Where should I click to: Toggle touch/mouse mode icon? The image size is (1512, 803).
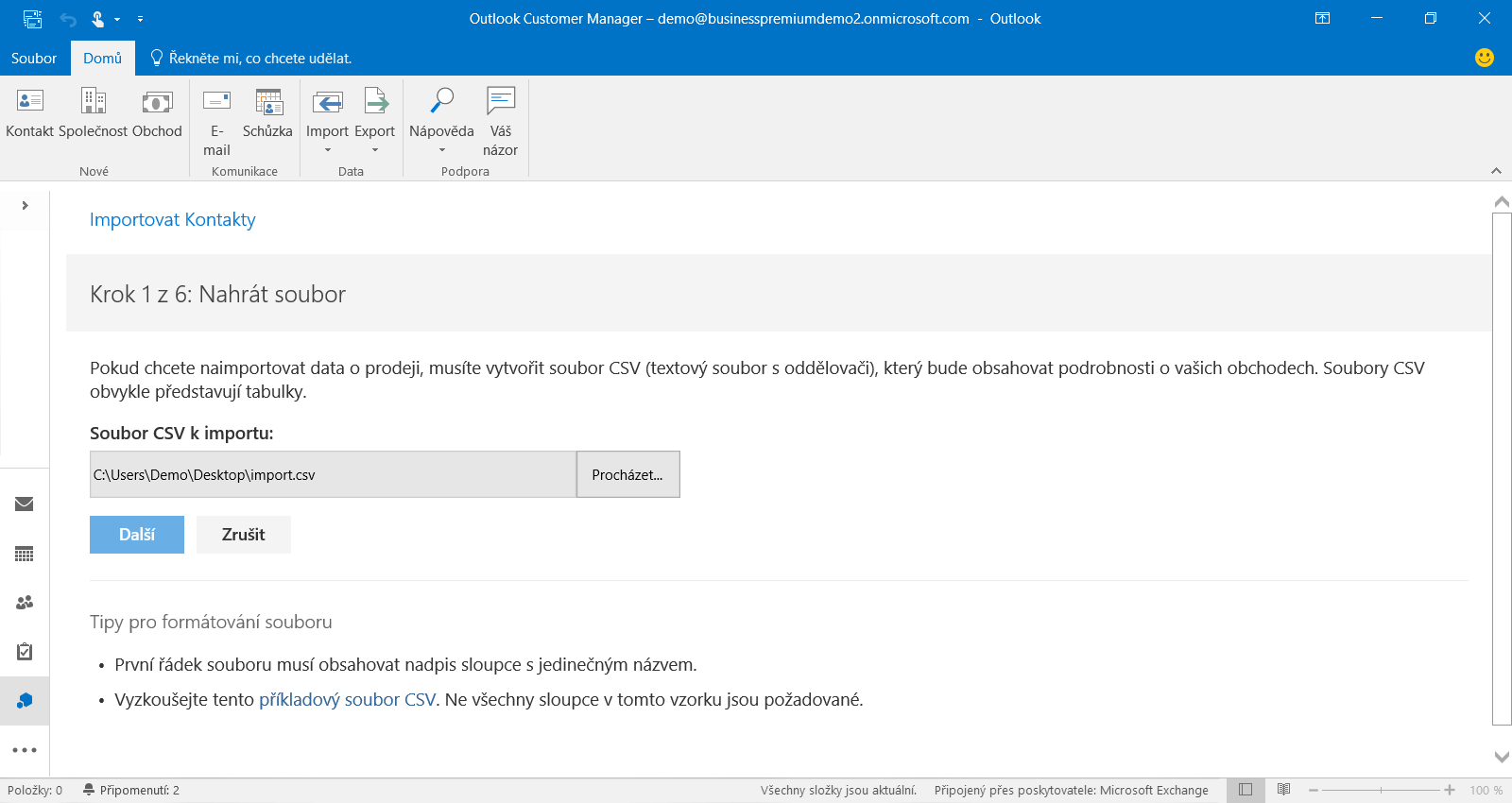98,19
